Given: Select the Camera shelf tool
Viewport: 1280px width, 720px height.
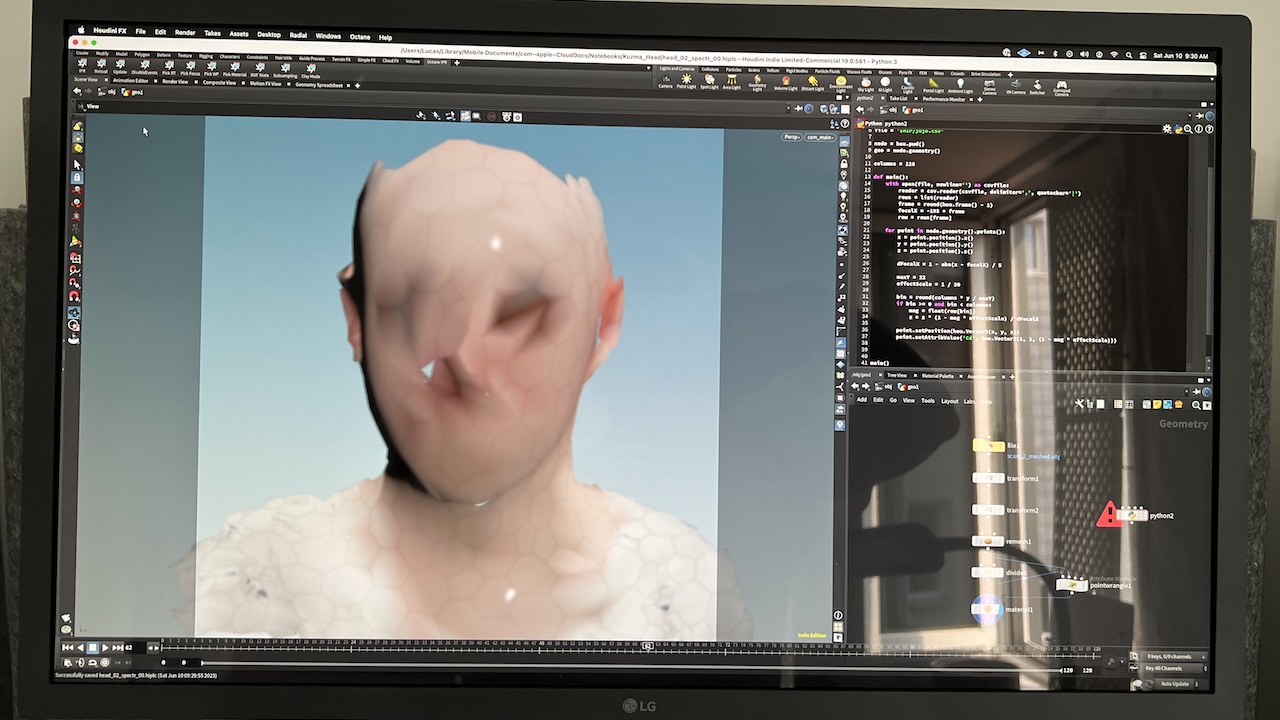Looking at the screenshot, I should pos(665,81).
